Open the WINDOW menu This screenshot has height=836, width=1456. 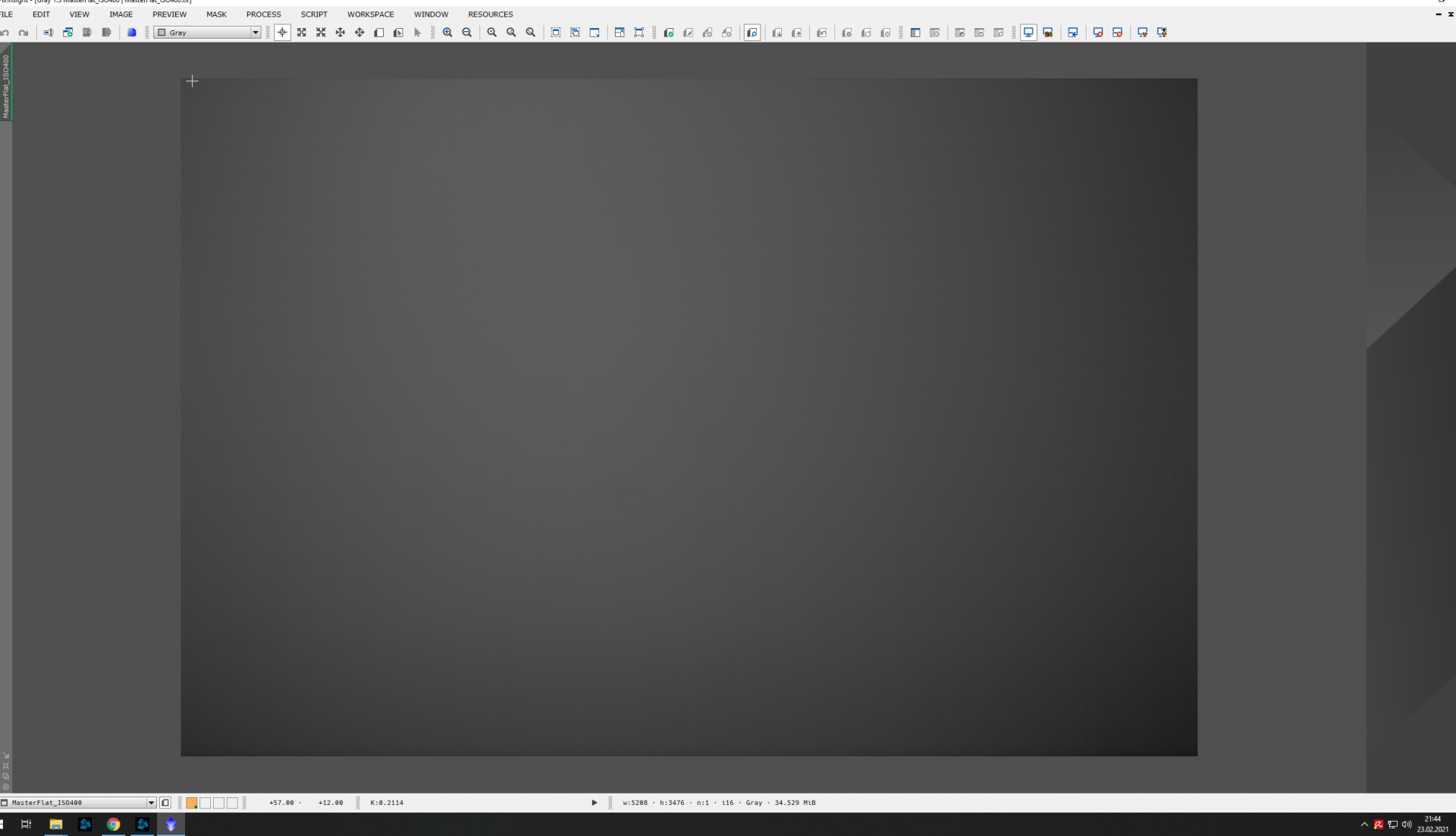click(x=431, y=14)
